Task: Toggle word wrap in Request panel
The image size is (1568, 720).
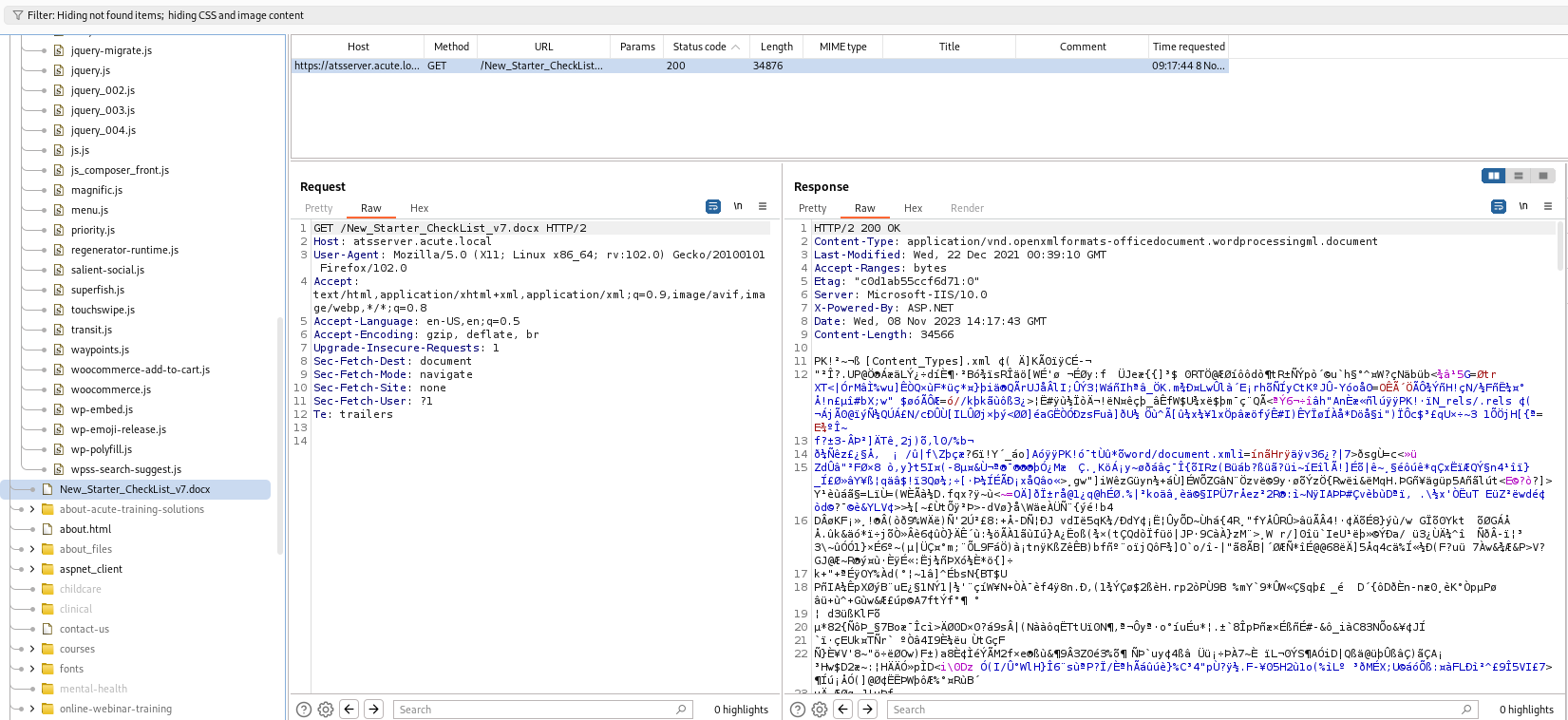Action: (713, 206)
